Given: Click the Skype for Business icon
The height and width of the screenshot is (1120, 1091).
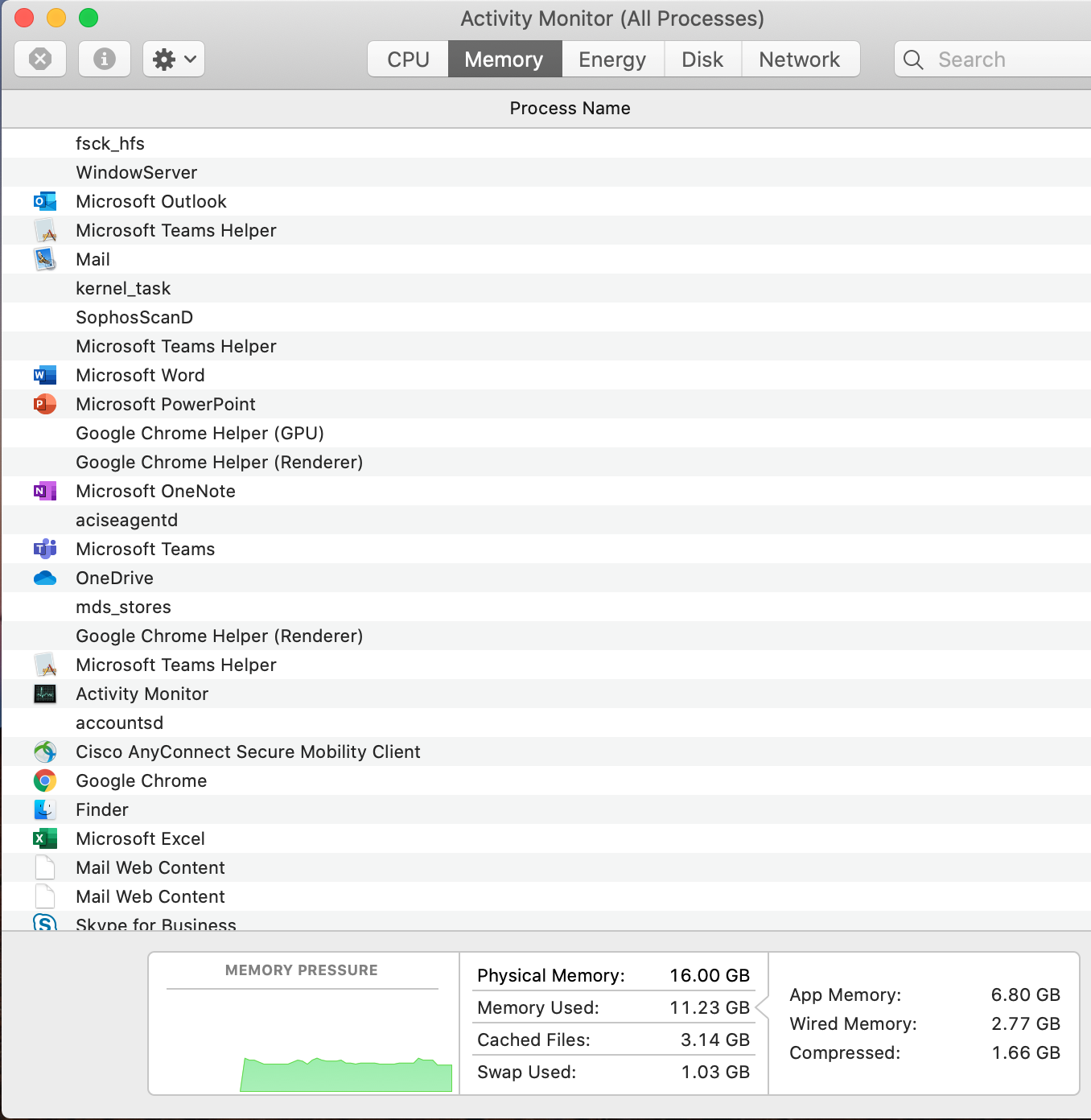Looking at the screenshot, I should coord(45,923).
